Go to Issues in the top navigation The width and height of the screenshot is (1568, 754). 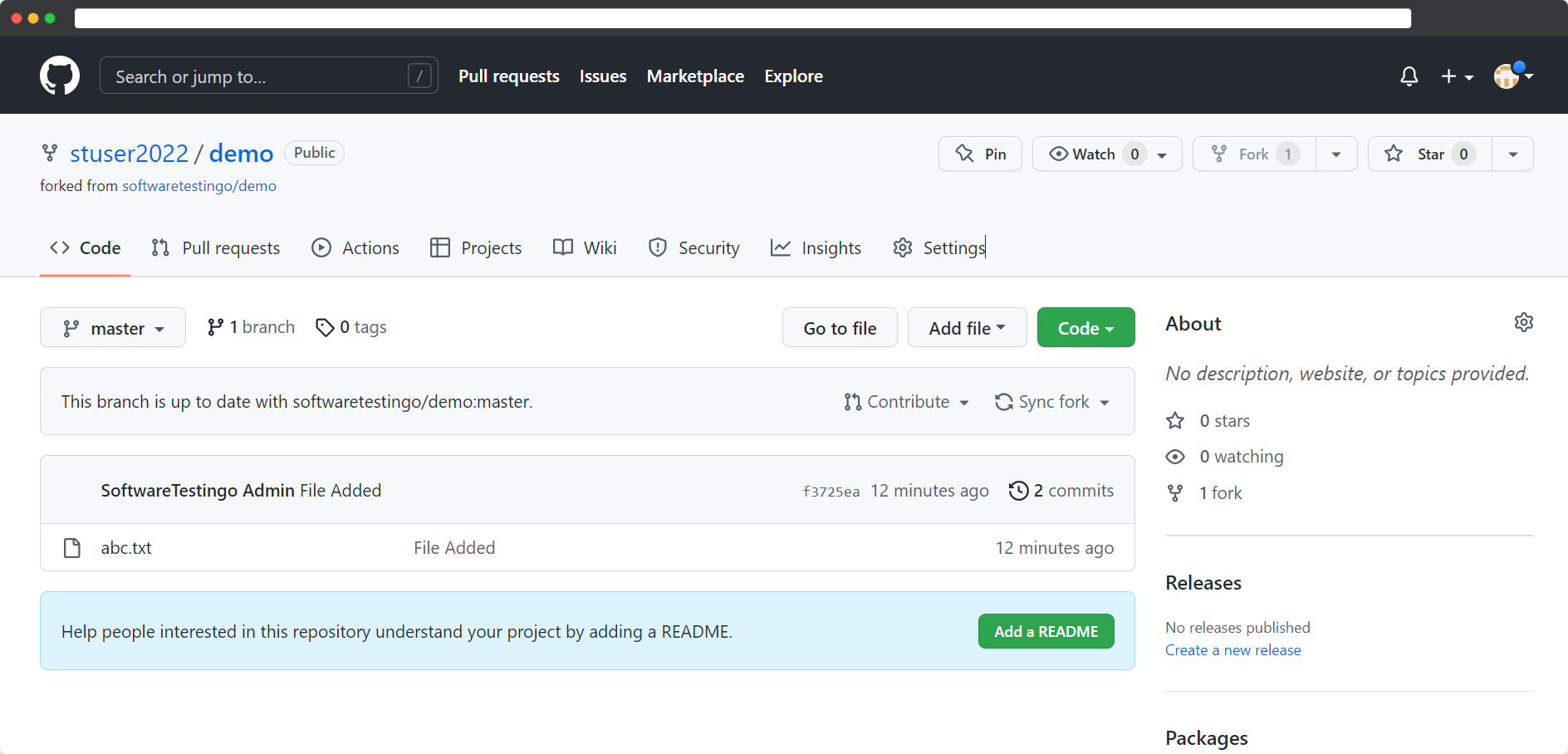(x=603, y=76)
